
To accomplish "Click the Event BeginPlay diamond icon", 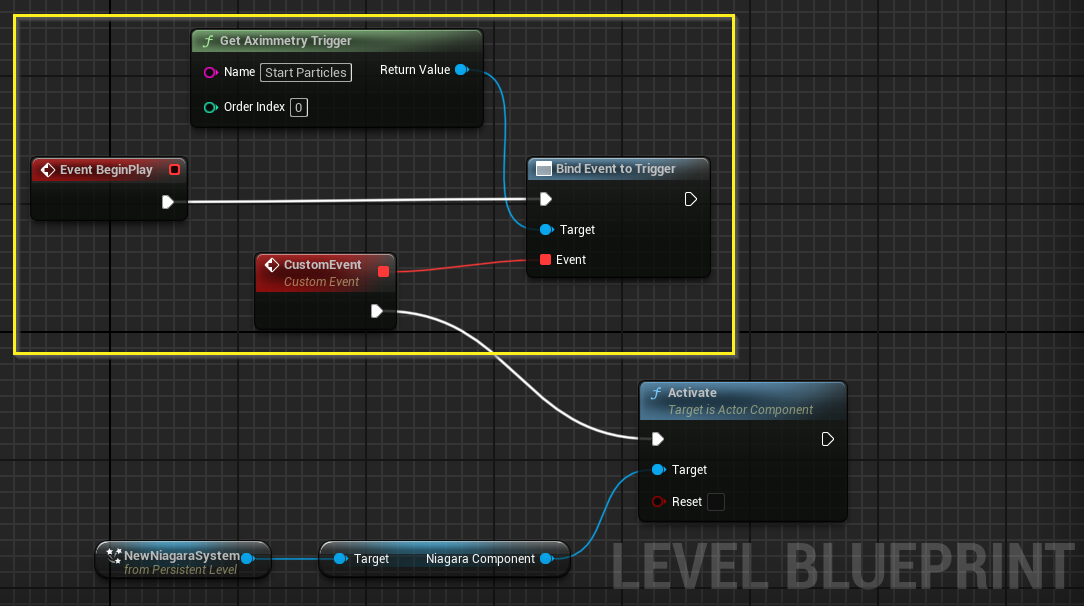I will [48, 170].
